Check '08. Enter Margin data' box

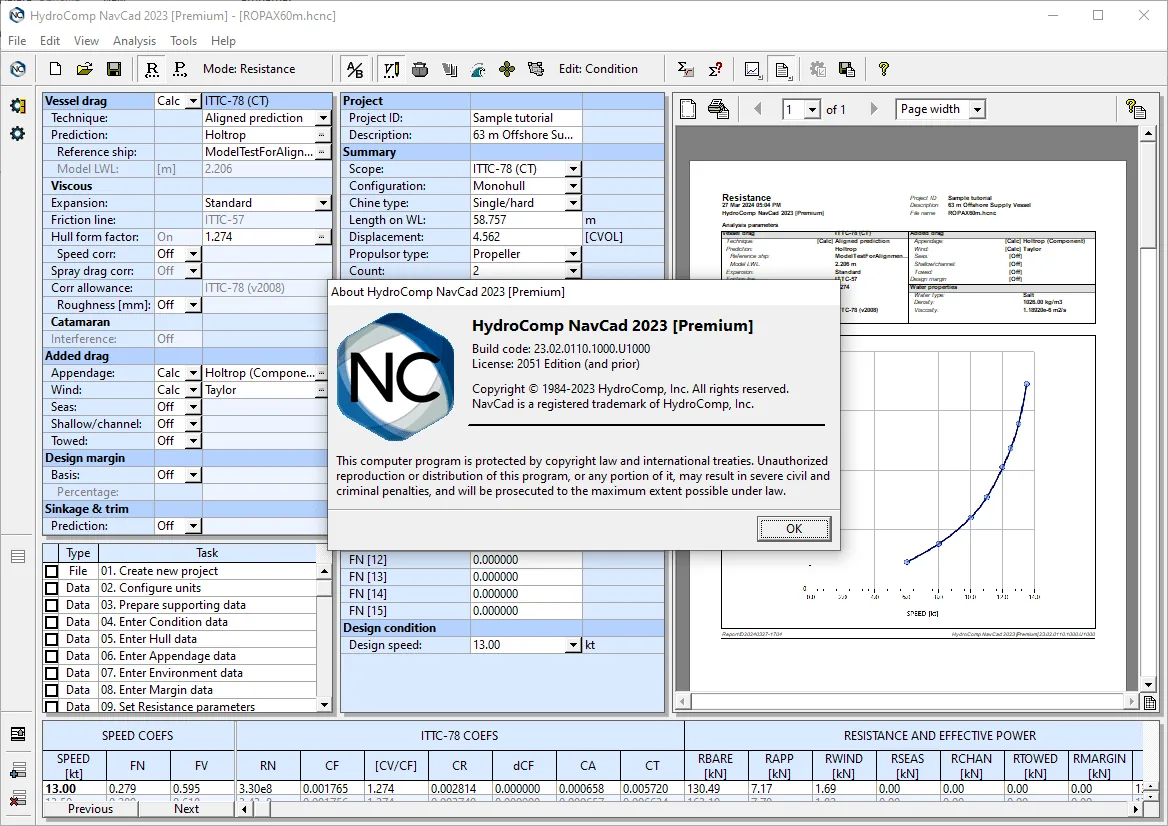tap(51, 690)
